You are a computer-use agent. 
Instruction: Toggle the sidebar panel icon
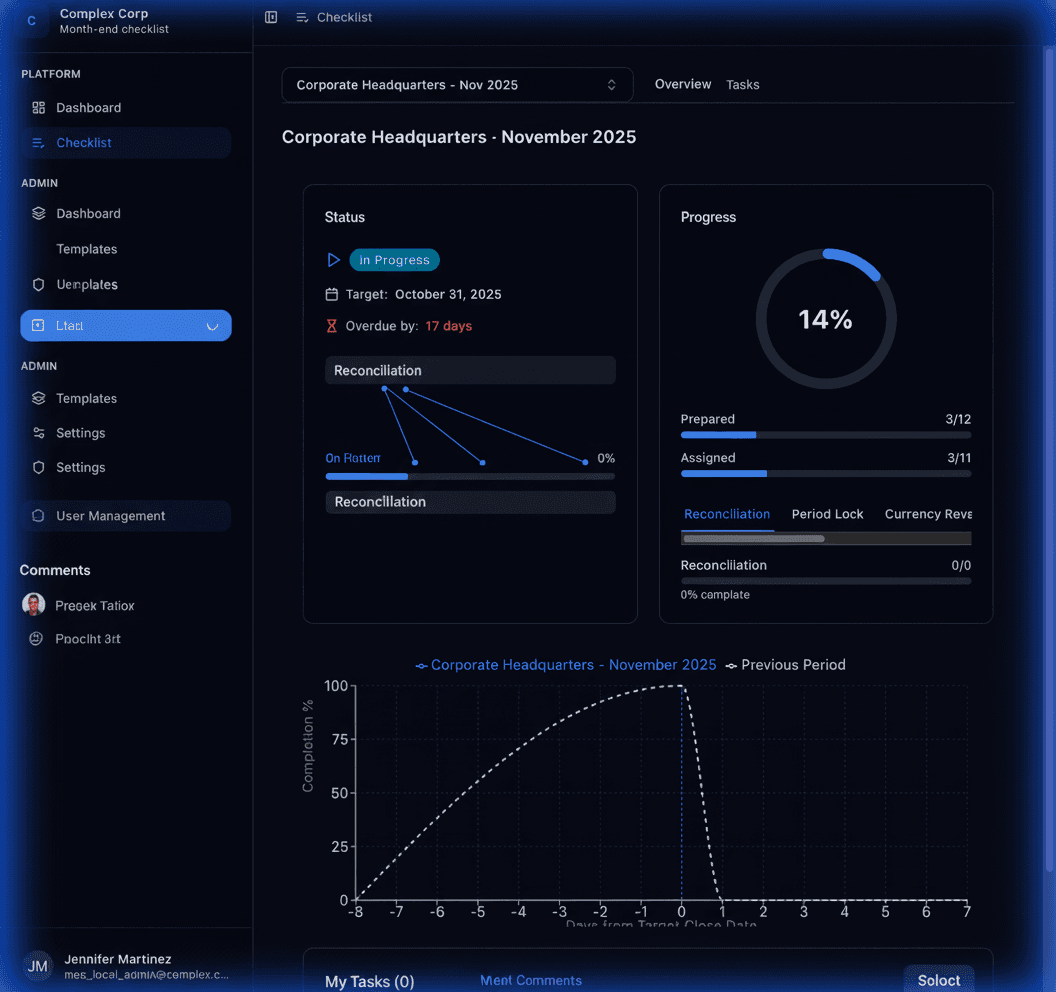click(x=271, y=17)
